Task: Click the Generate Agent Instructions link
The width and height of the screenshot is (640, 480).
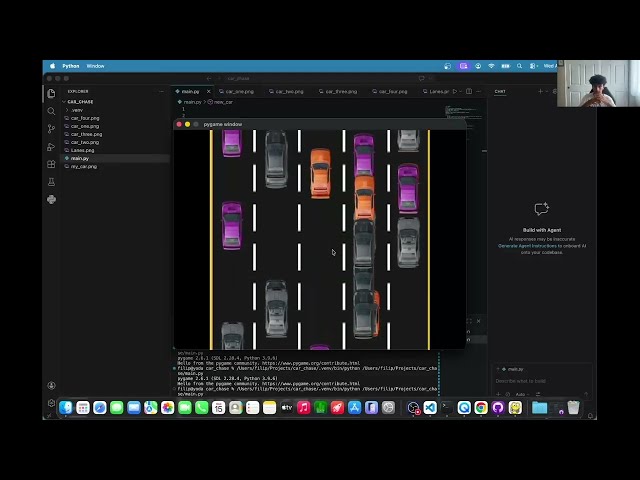Action: point(527,246)
